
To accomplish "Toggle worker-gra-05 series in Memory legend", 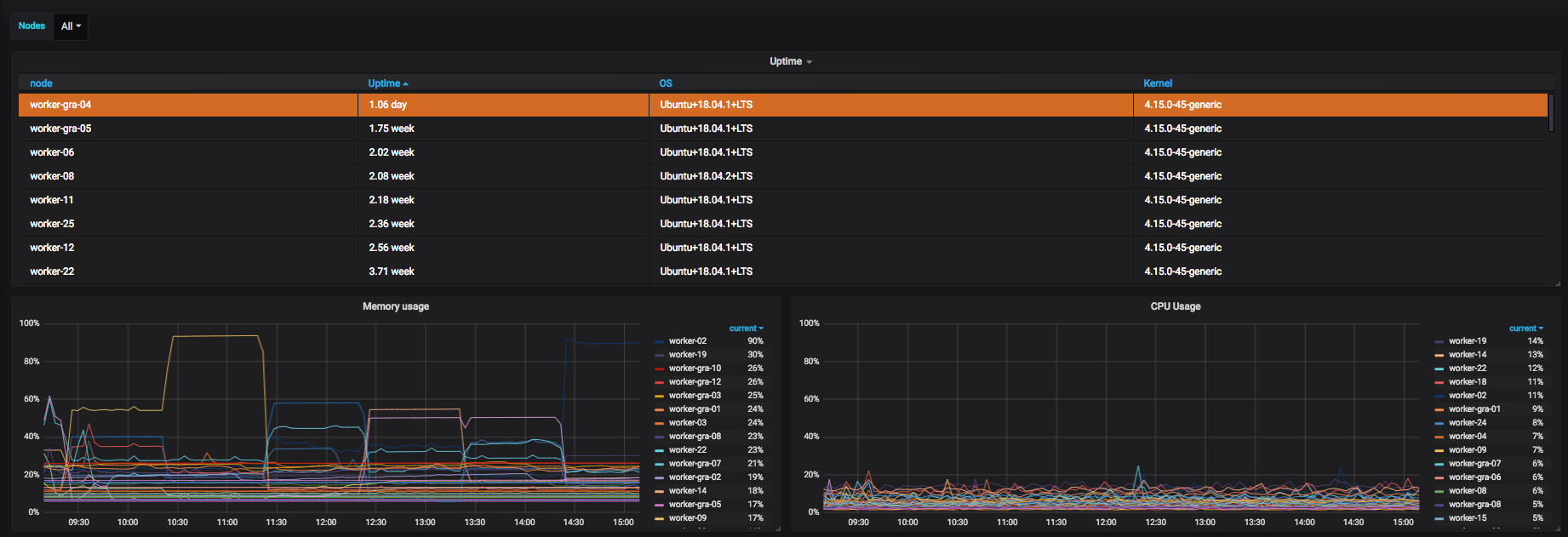I will tap(695, 505).
